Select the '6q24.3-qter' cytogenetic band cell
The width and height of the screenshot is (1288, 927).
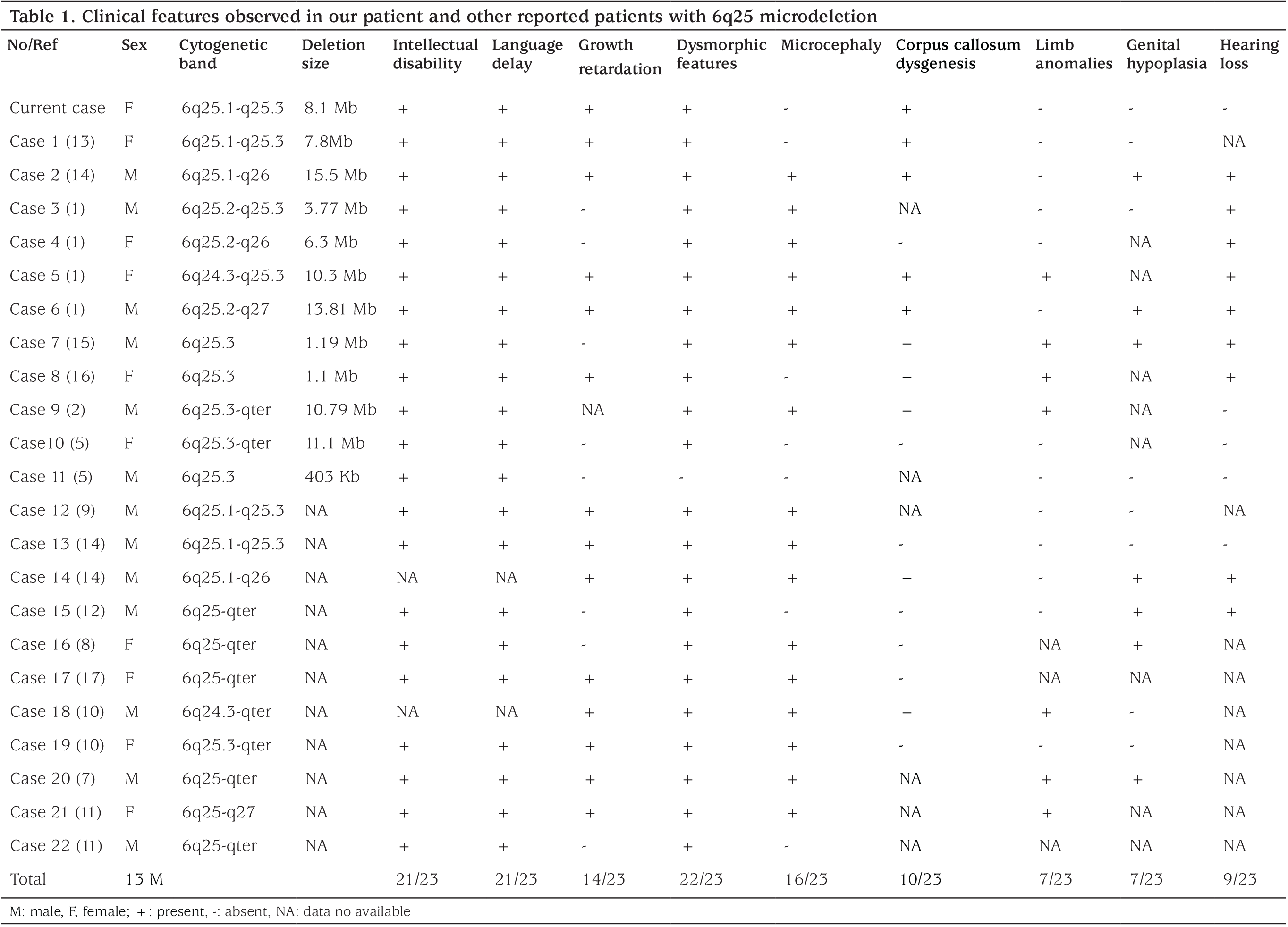click(227, 711)
